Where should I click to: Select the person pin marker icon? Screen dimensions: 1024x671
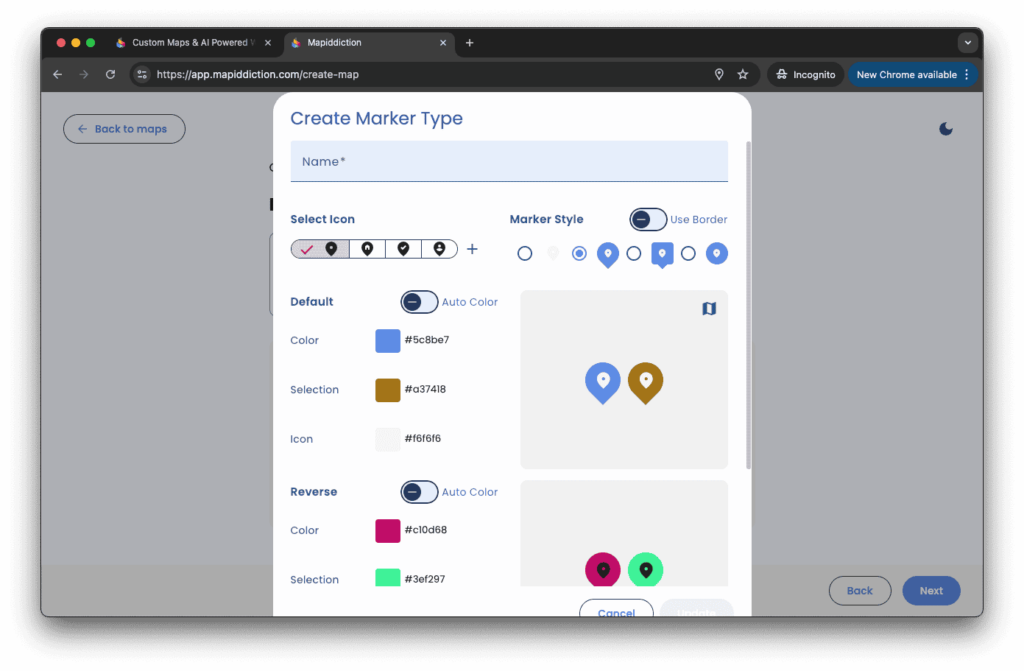click(x=439, y=249)
